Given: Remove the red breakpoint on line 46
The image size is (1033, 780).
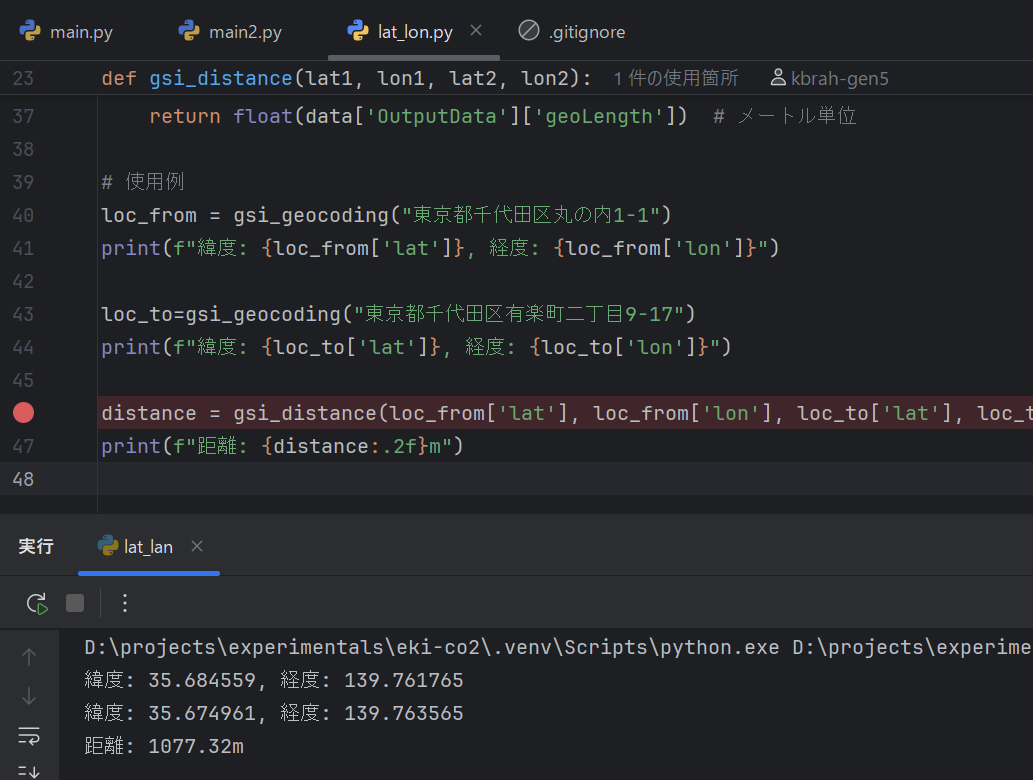Looking at the screenshot, I should pos(24,412).
